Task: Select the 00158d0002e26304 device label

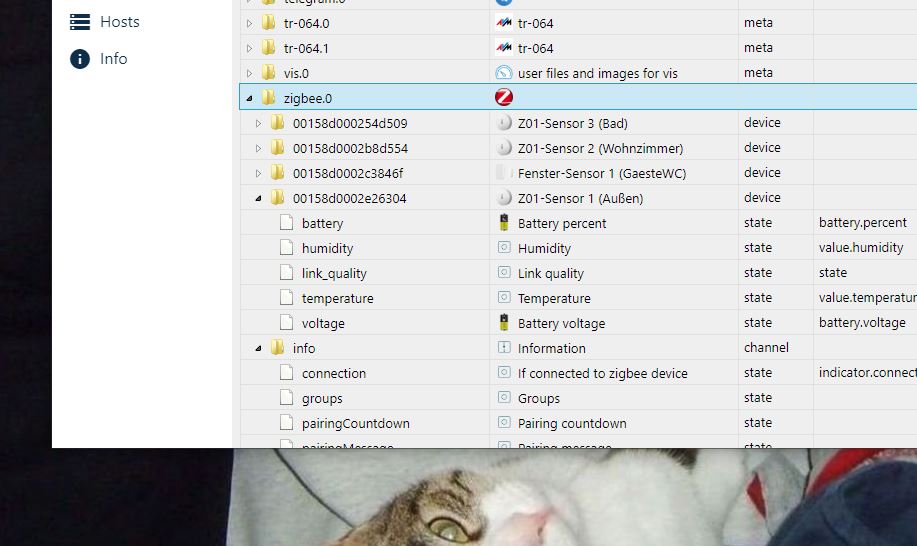Action: [x=350, y=199]
